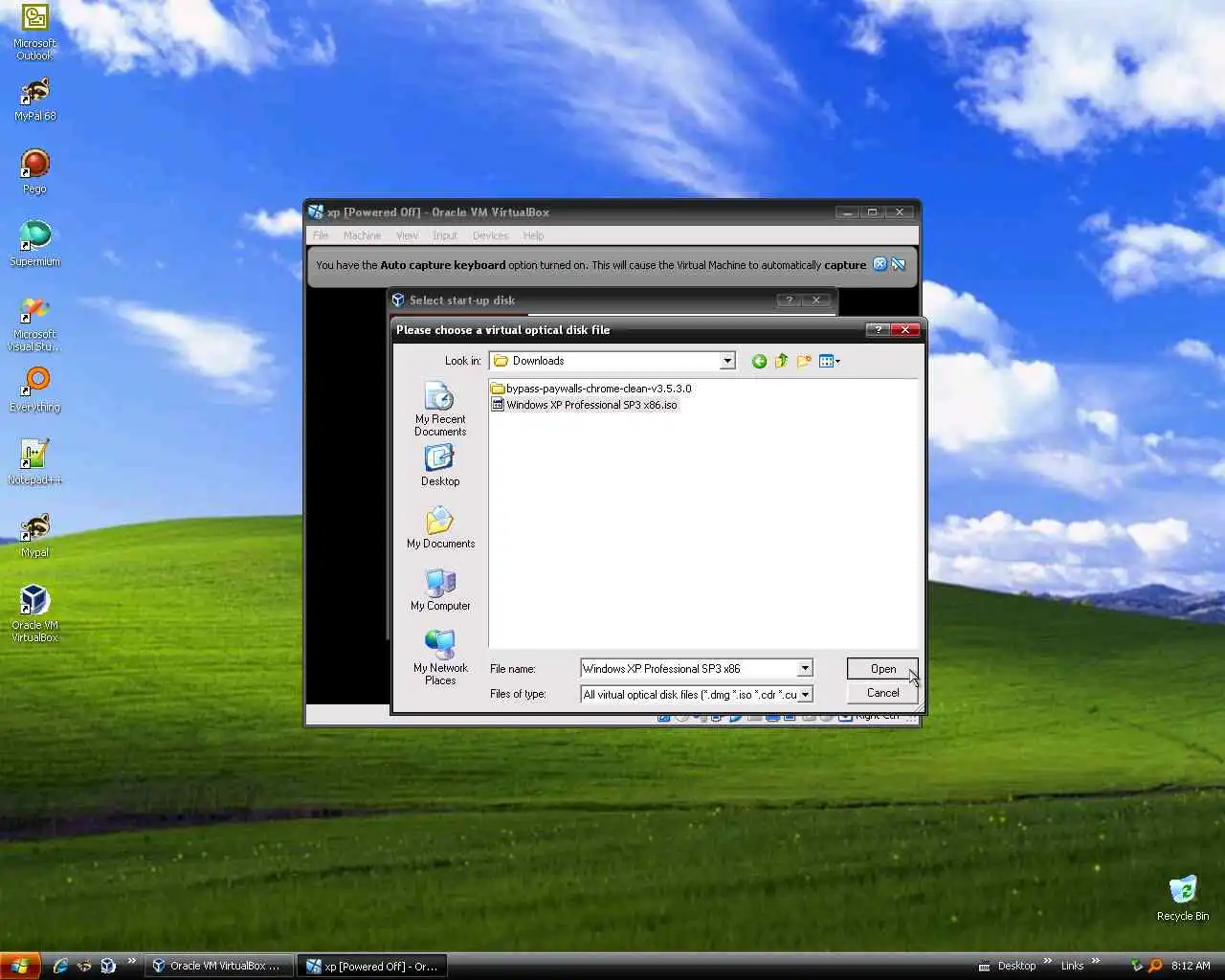This screenshot has width=1225, height=980.
Task: Select Supermium desktop shortcut
Action: click(34, 244)
